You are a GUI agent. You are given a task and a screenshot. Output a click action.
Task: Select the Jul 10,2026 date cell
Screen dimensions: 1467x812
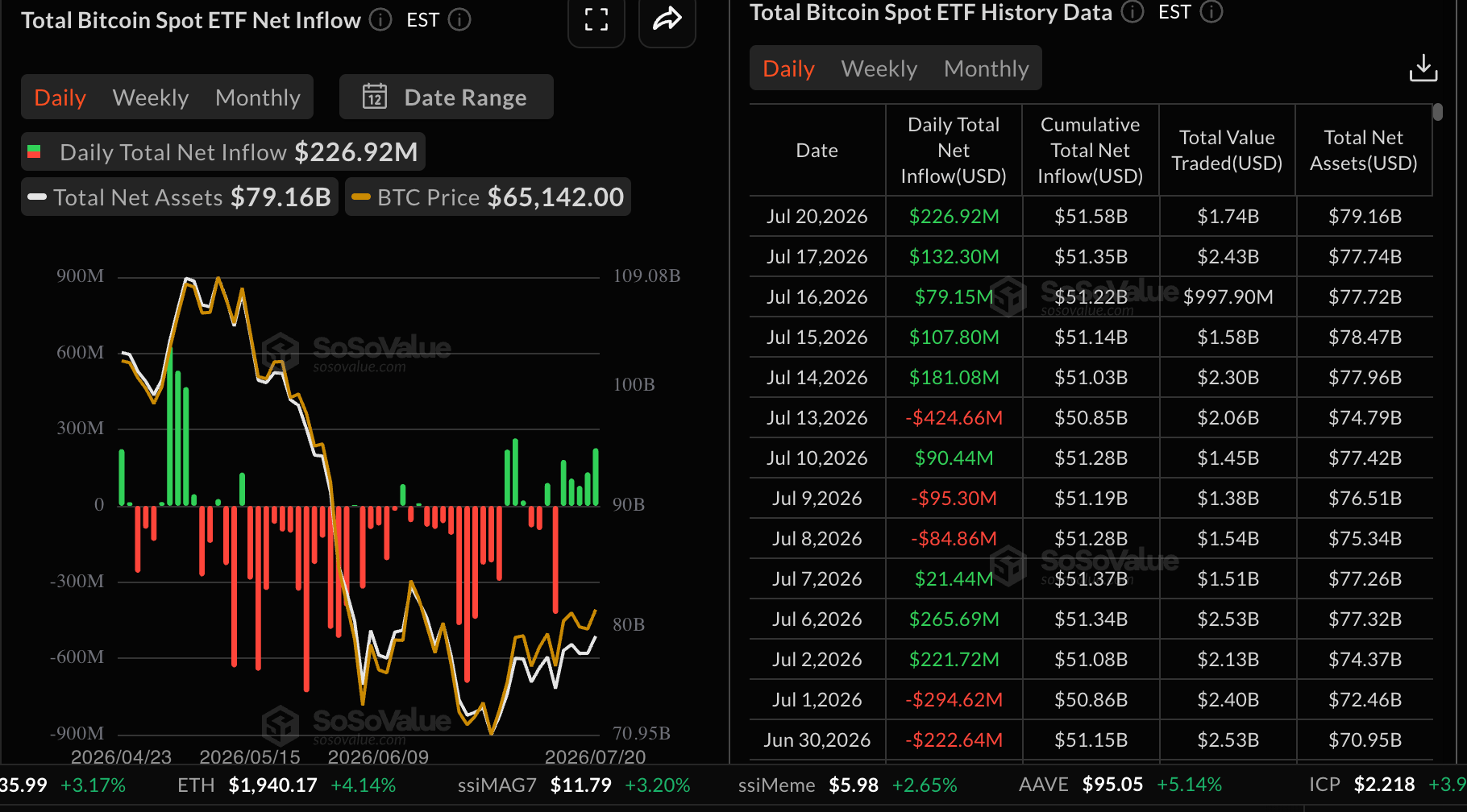pyautogui.click(x=817, y=458)
